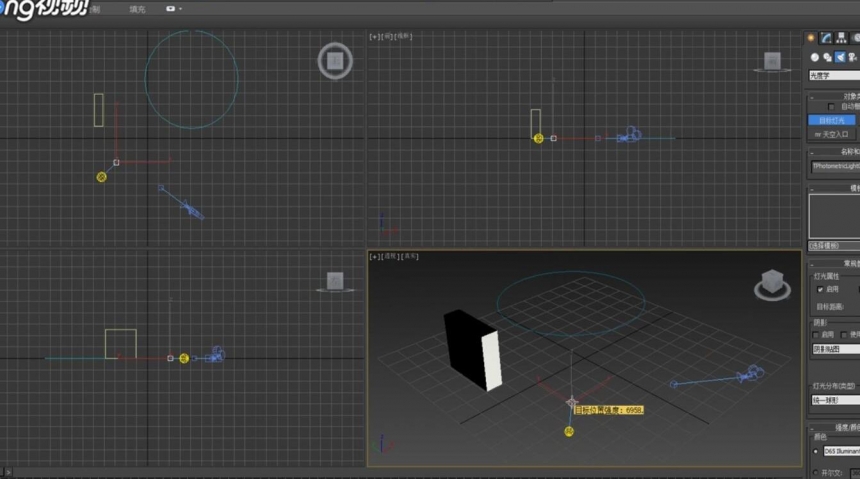Select the Cameras category icon
This screenshot has height=479, width=860.
coord(852,57)
